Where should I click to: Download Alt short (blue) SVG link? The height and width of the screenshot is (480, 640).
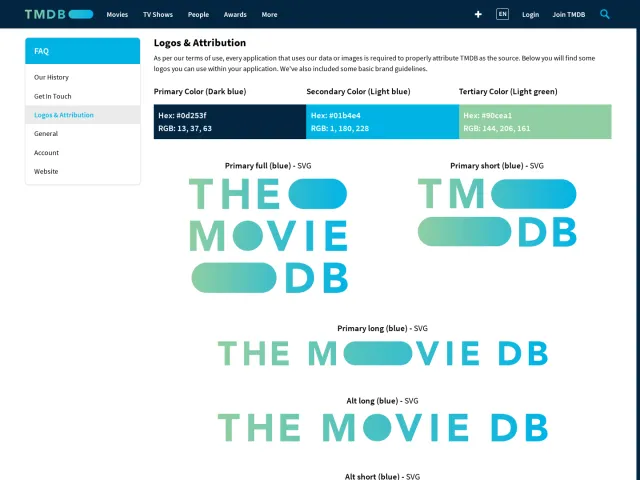point(413,476)
